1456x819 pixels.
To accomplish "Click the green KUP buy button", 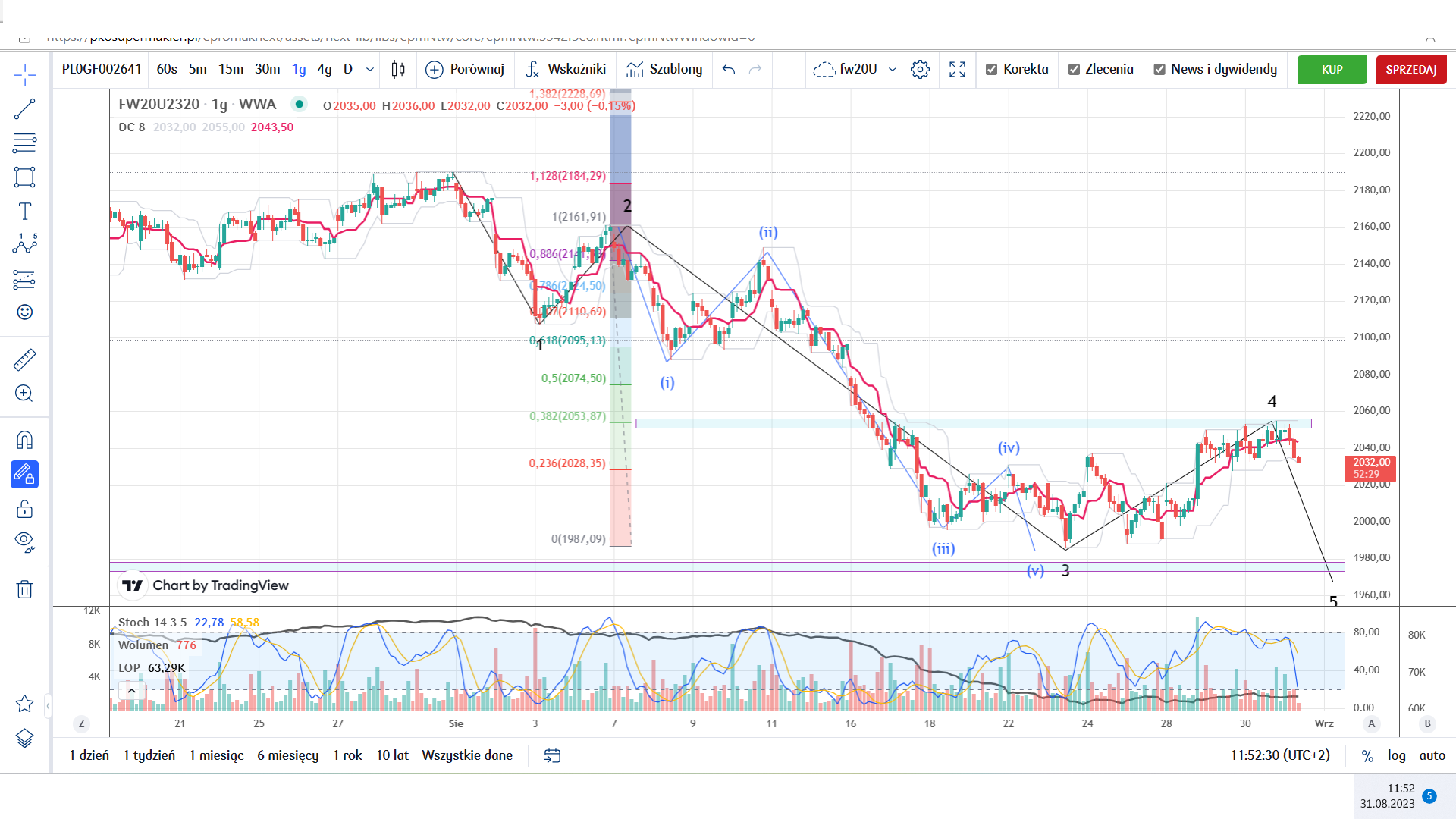I will point(1332,70).
